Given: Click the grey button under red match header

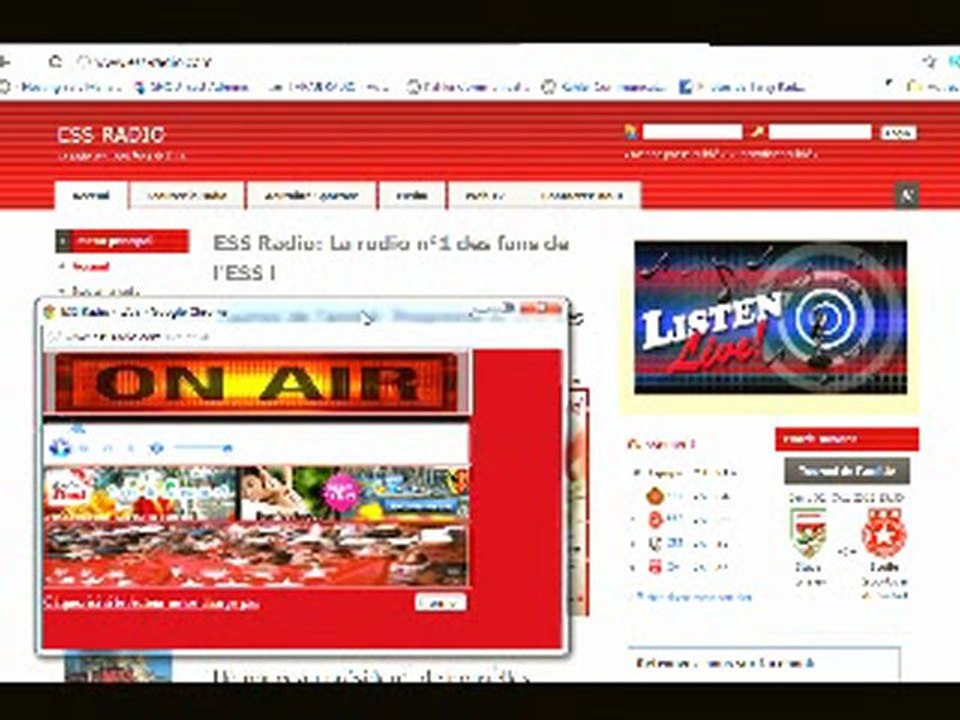Looking at the screenshot, I should pyautogui.click(x=847, y=471).
